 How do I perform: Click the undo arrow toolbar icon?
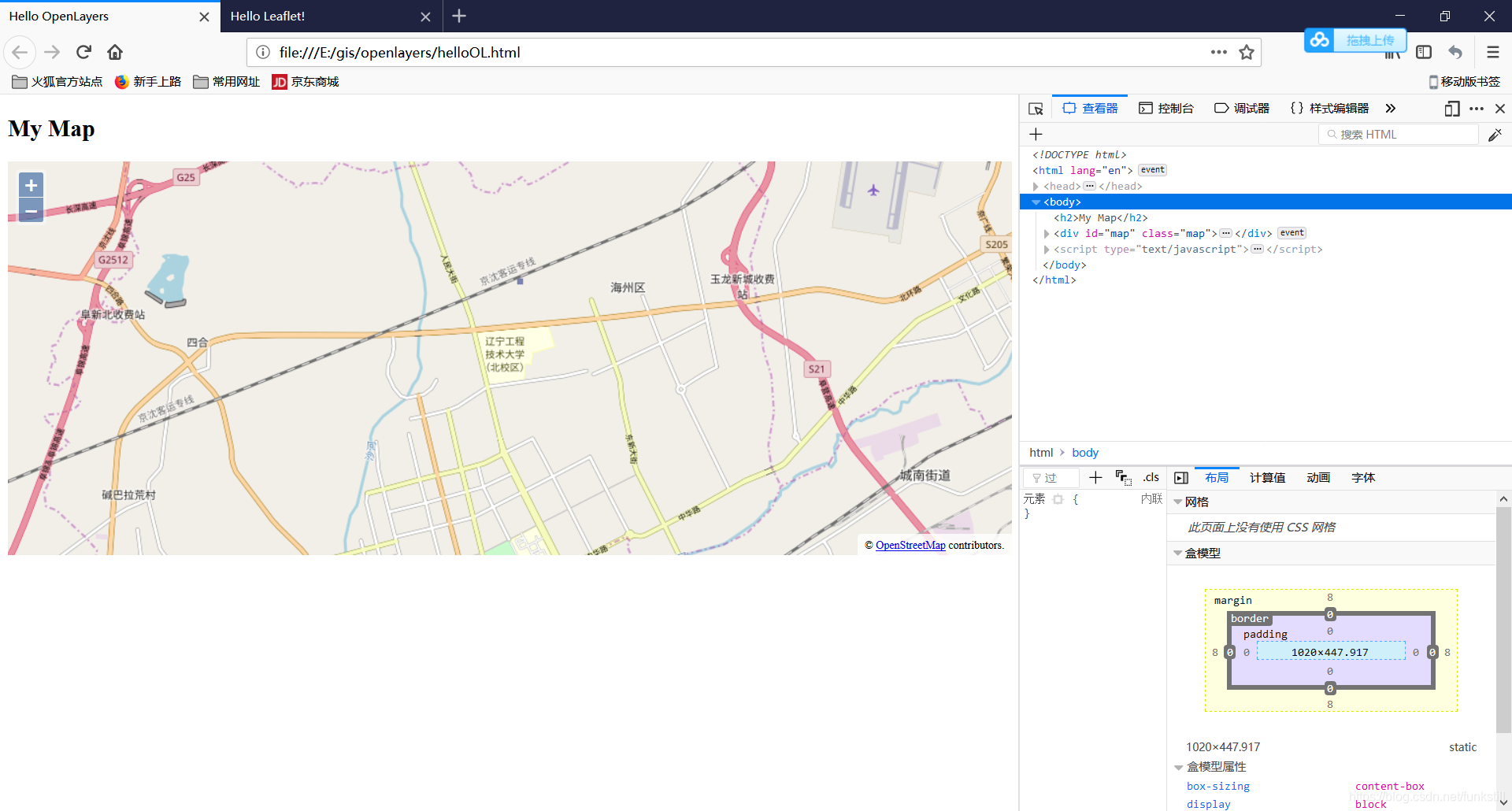[x=1455, y=52]
